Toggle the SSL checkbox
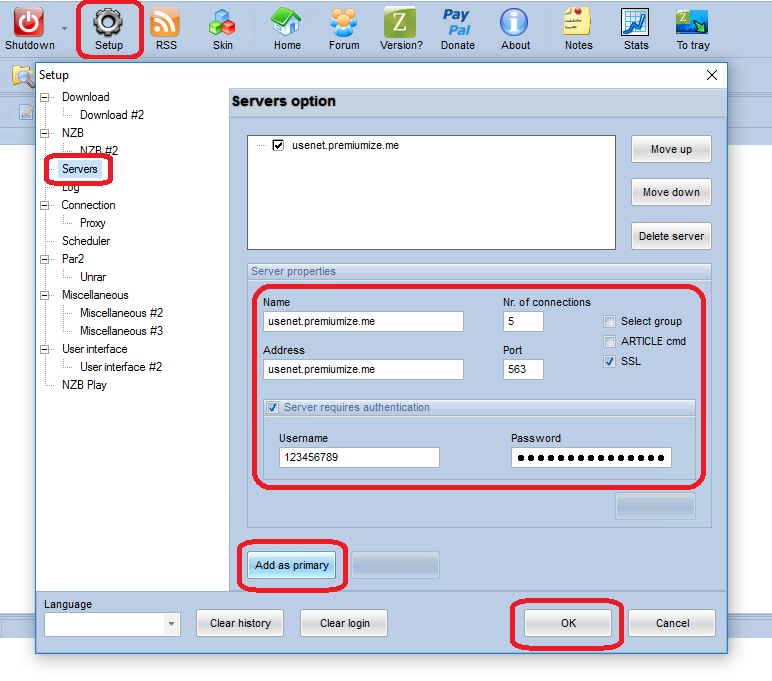The image size is (772, 681). coord(609,361)
